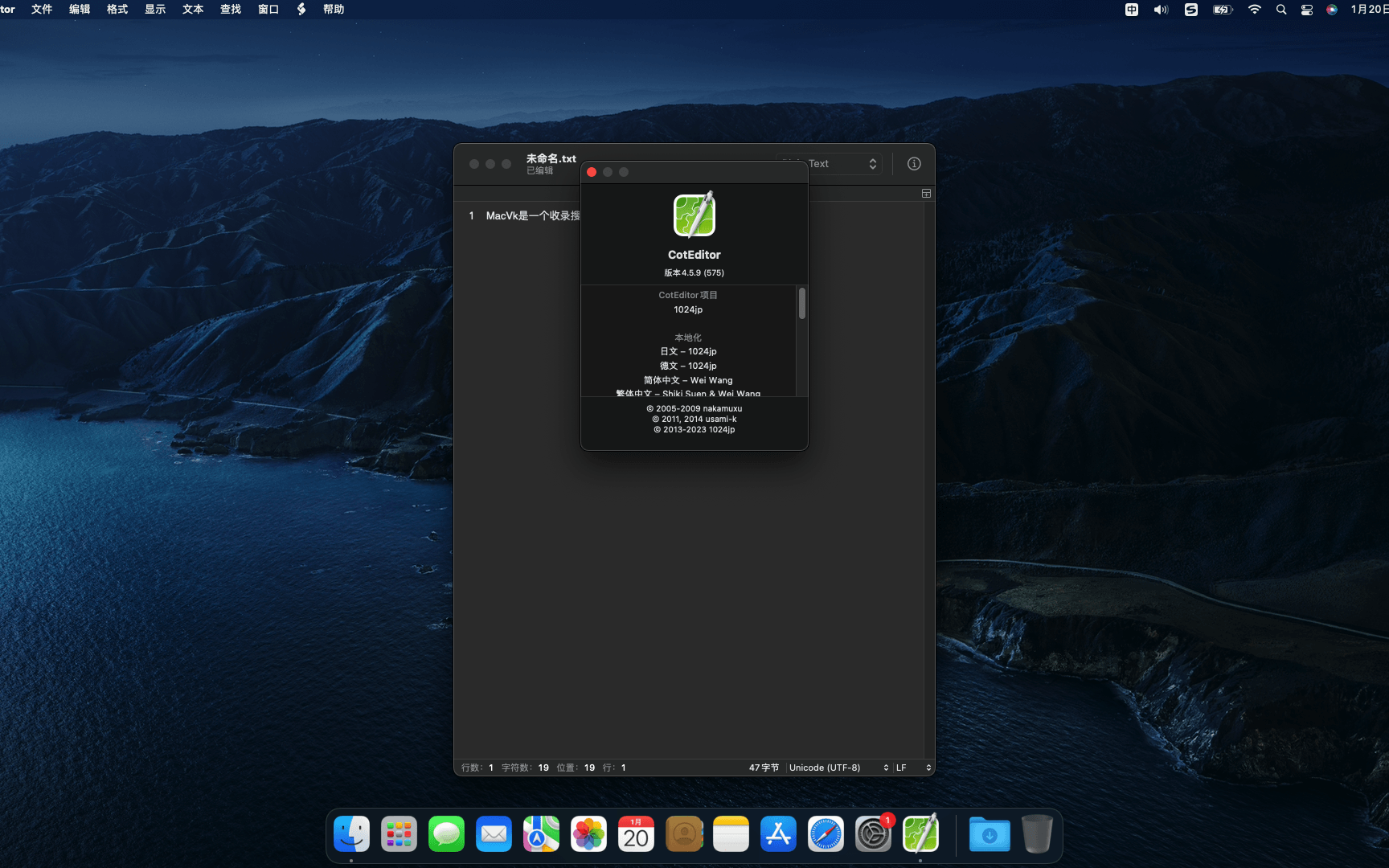Open the script menu icon
This screenshot has width=1389, height=868.
301,9
